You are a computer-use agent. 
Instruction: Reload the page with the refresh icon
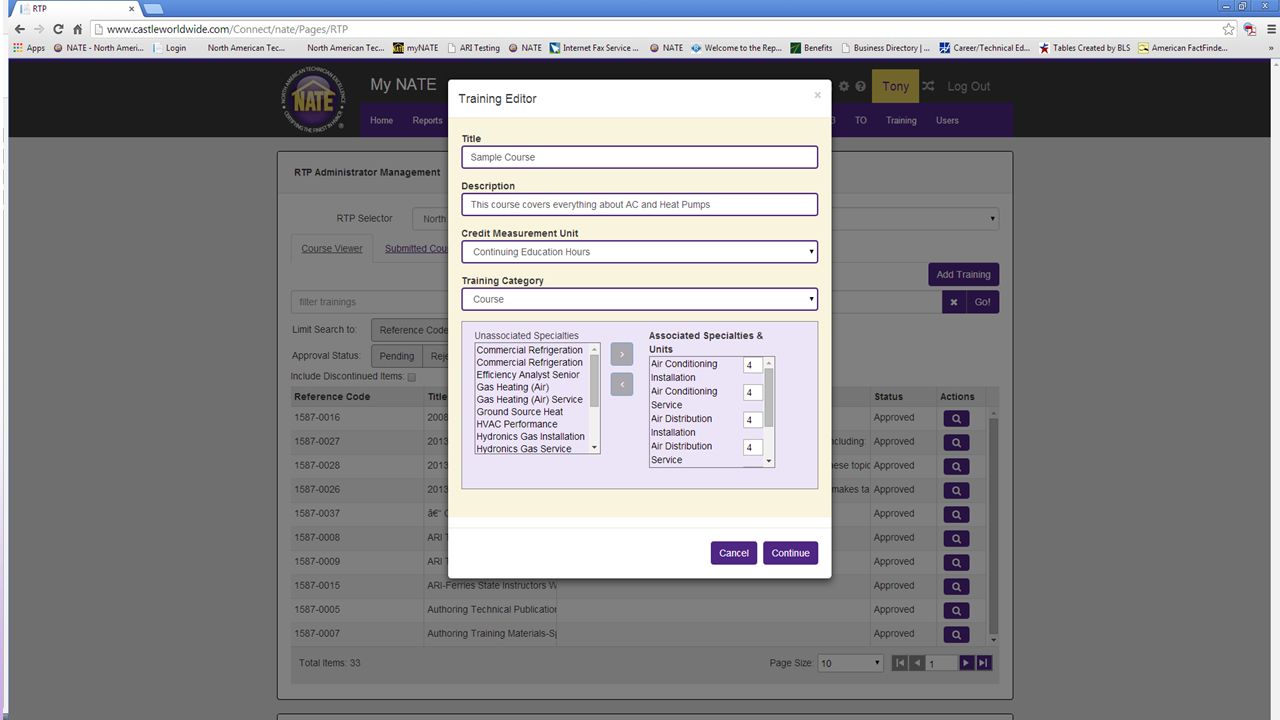point(58,29)
